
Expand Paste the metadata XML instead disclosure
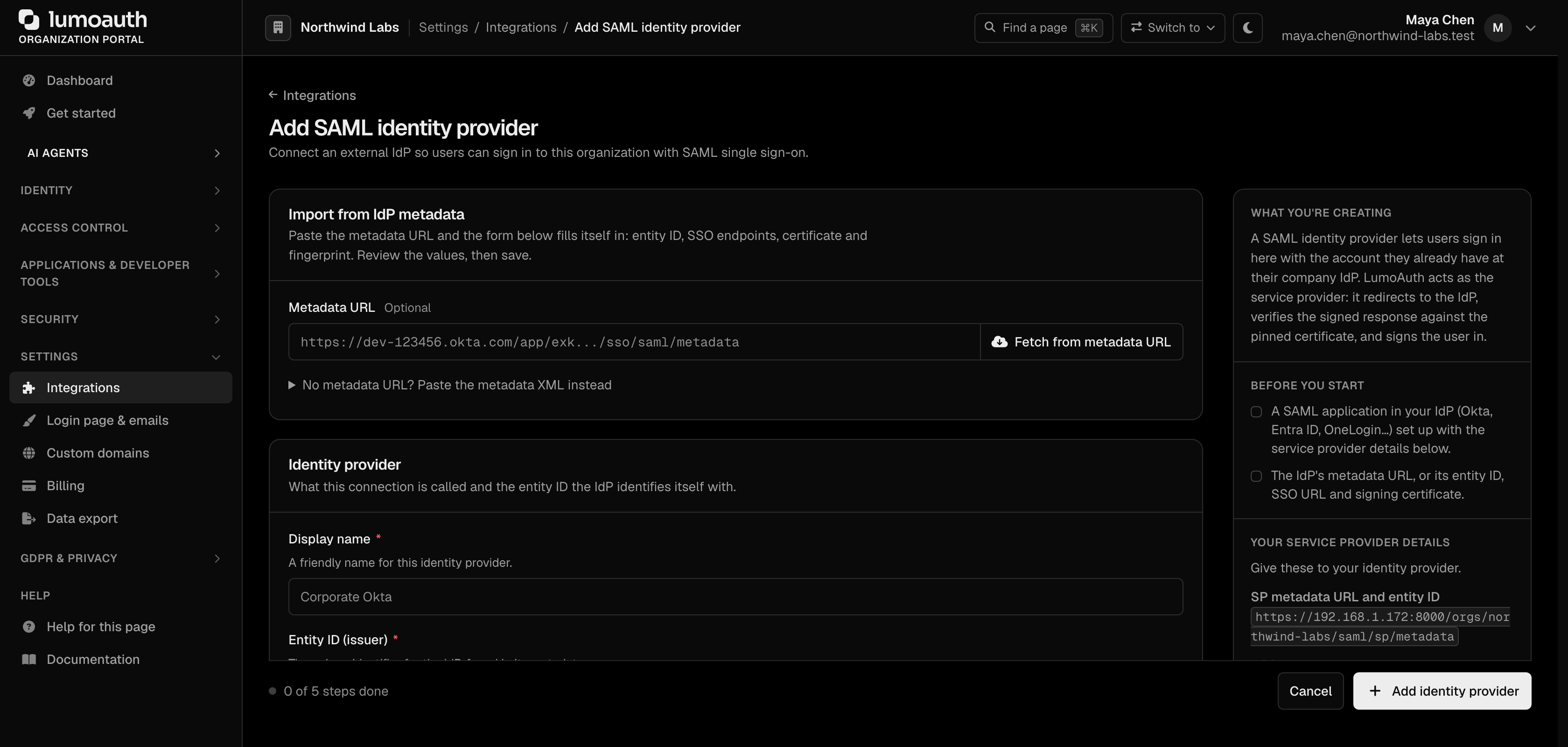[450, 385]
